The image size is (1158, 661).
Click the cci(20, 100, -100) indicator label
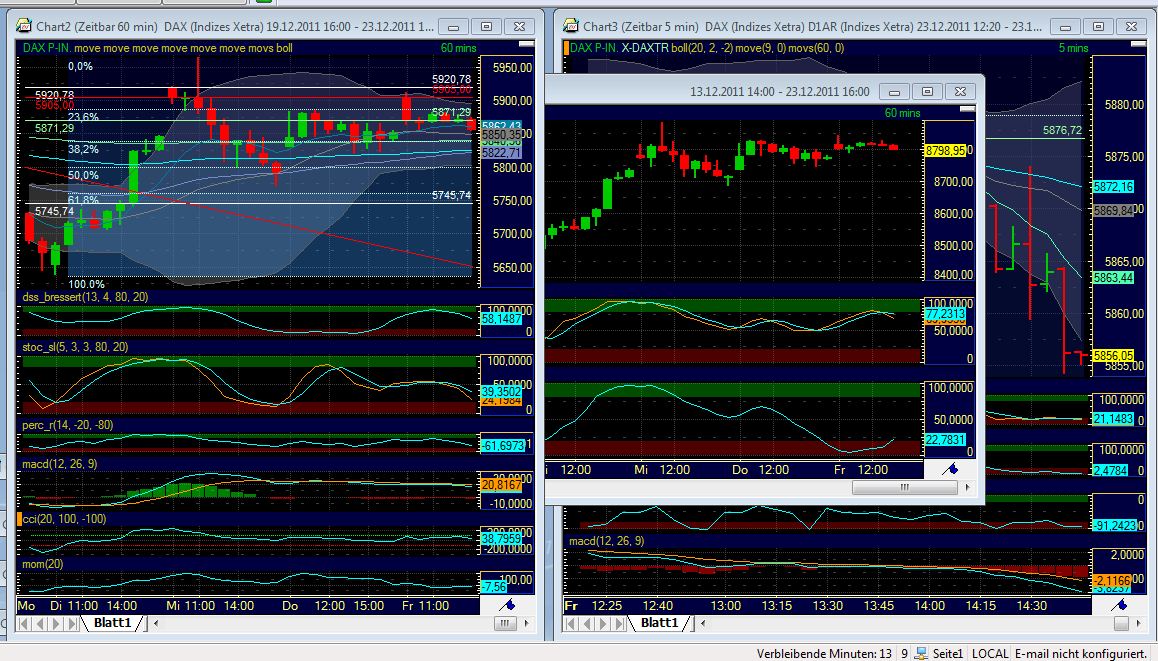[64, 519]
